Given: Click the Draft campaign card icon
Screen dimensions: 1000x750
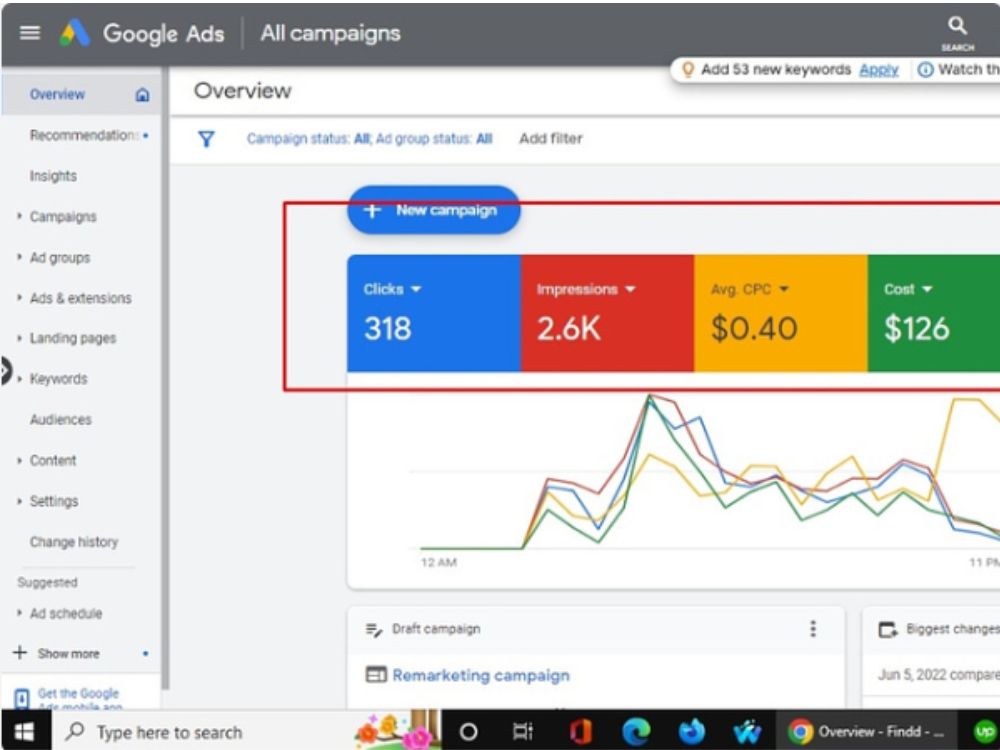Looking at the screenshot, I should click(374, 629).
